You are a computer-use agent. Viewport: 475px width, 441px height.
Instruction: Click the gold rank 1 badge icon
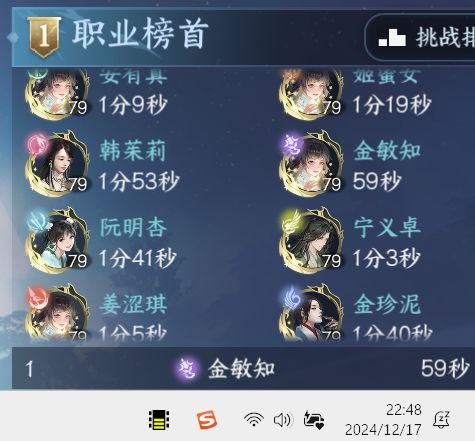(44, 36)
